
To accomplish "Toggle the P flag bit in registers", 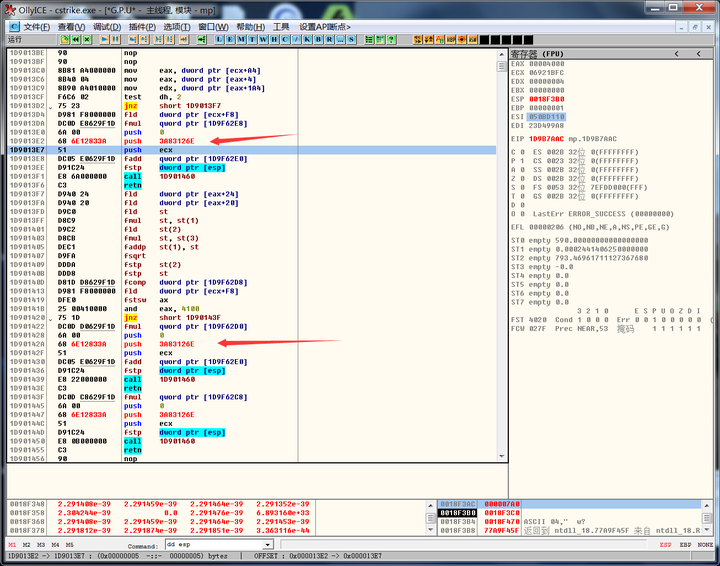I will (x=524, y=159).
